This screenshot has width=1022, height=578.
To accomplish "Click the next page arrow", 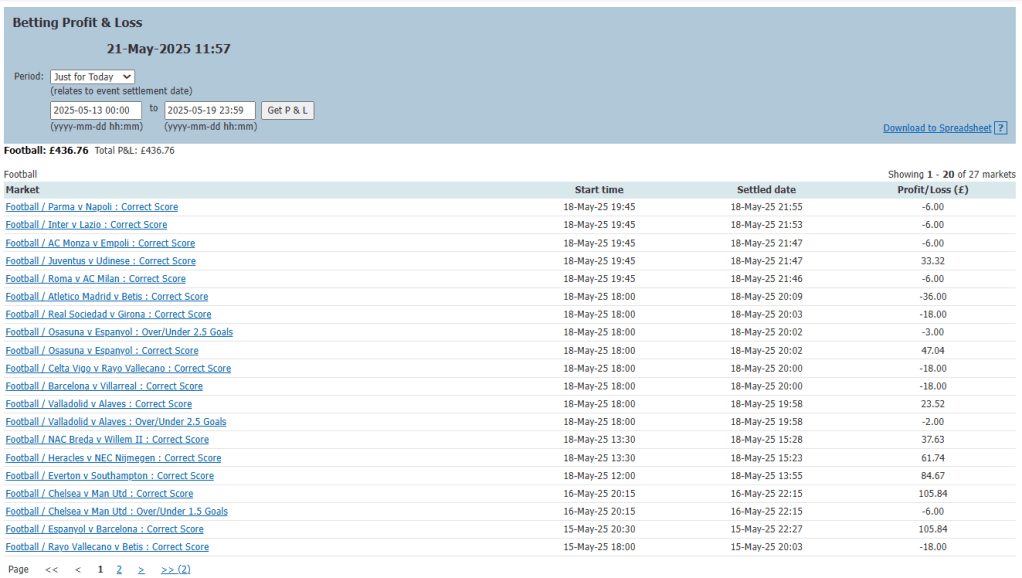I will (141, 569).
